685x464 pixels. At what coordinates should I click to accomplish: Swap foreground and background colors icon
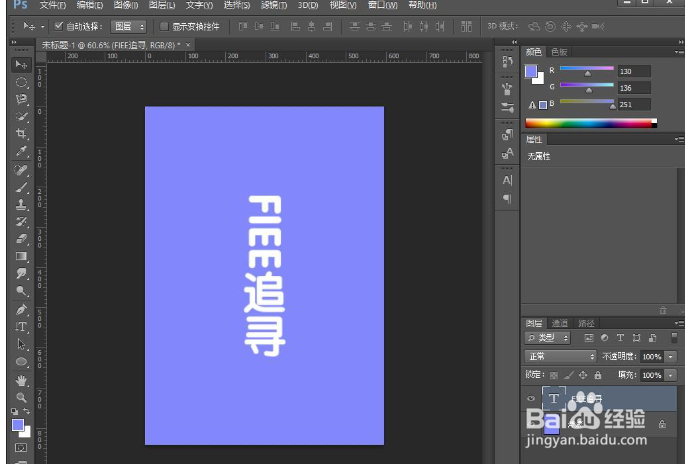click(x=27, y=411)
